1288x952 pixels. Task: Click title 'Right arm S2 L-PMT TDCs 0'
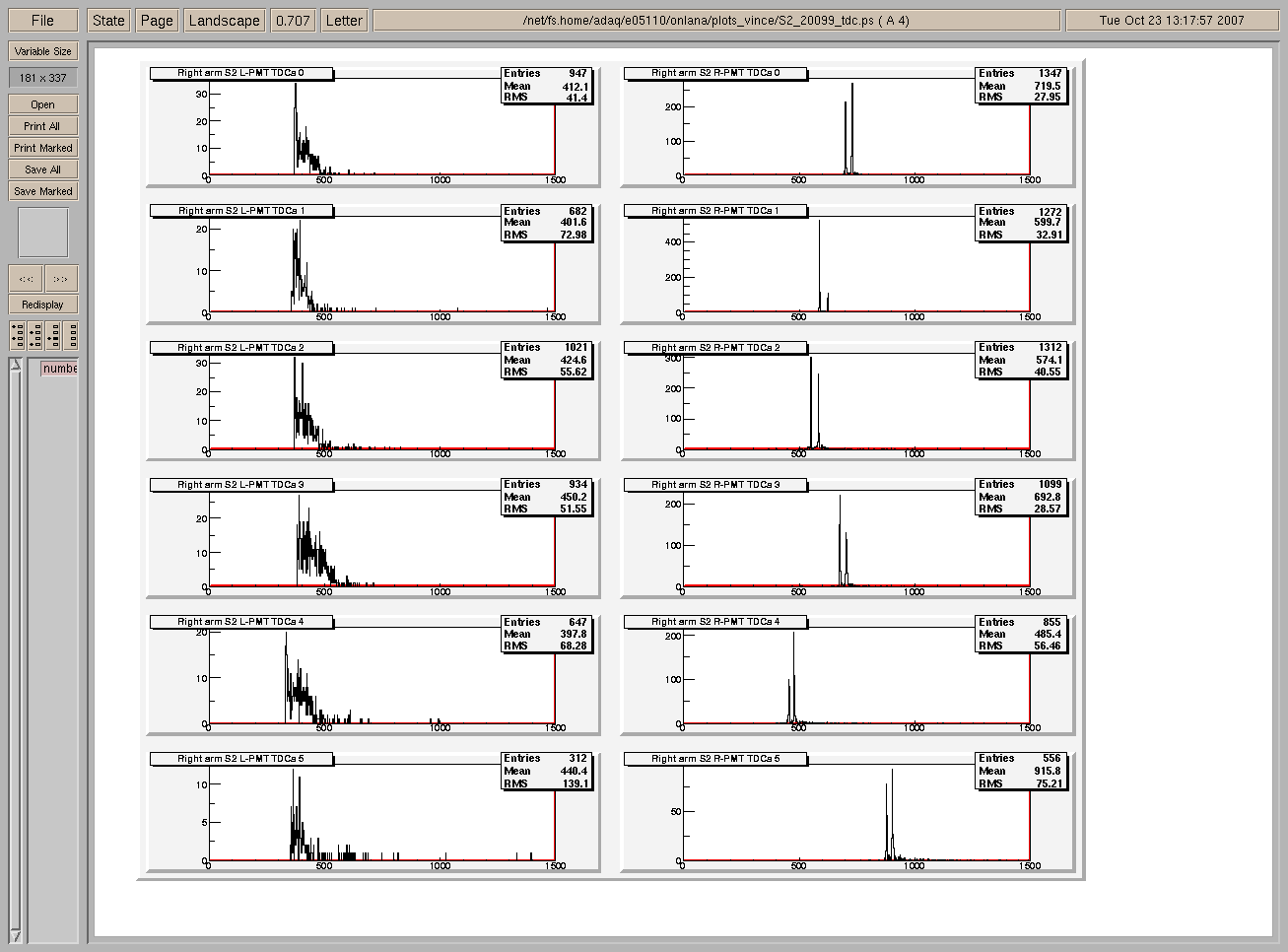coord(241,73)
